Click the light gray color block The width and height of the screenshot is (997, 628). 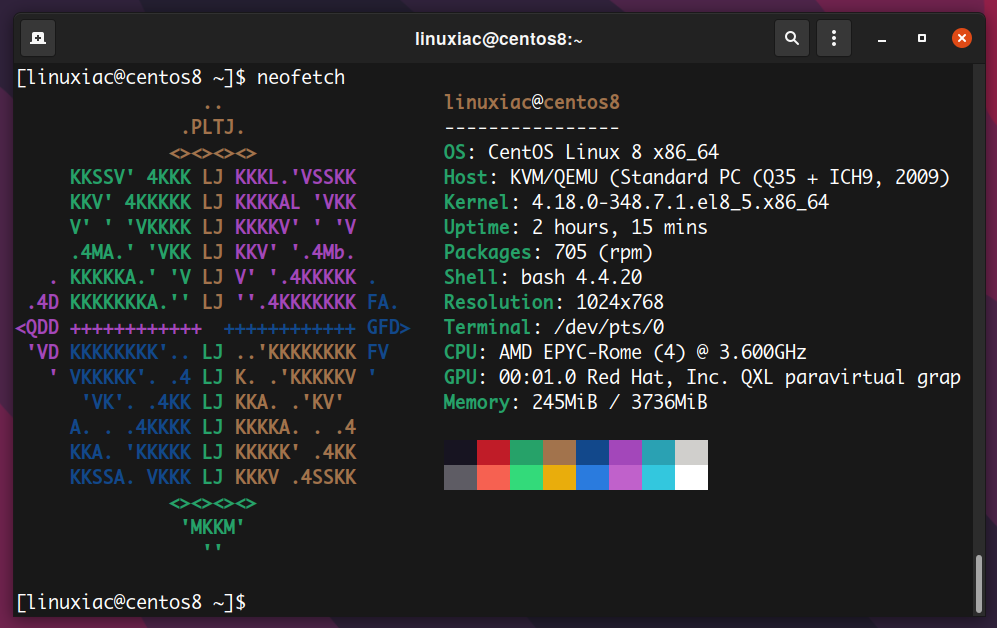pos(692,453)
